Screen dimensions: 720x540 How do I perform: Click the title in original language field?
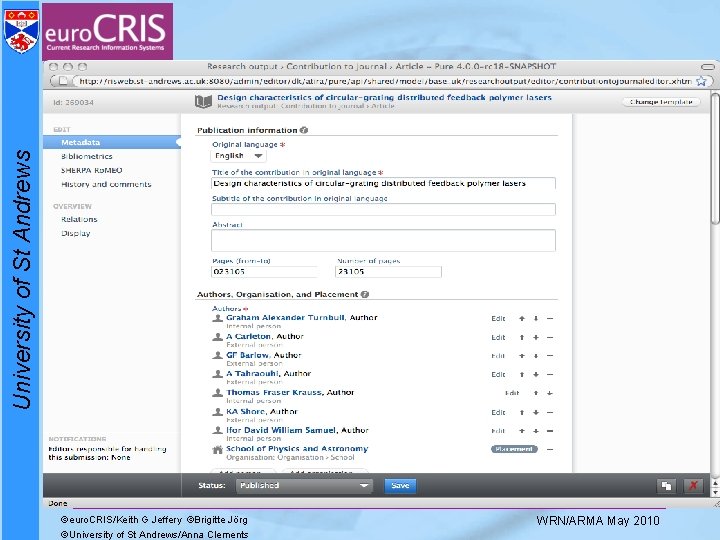[x=383, y=183]
